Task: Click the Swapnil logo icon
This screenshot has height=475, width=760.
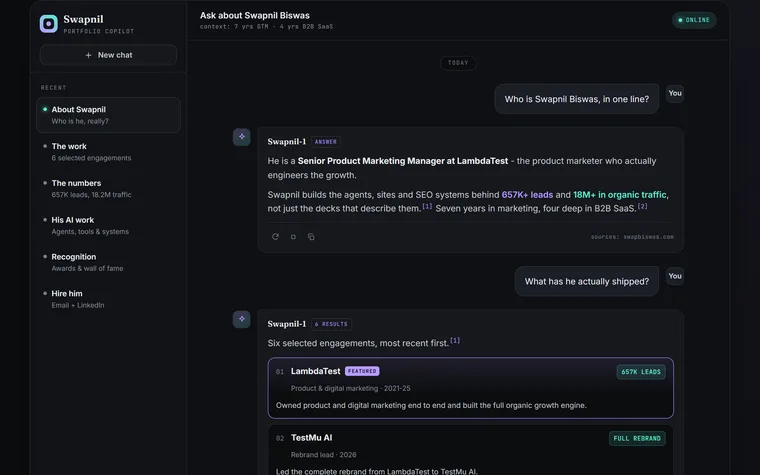Action: point(48,24)
